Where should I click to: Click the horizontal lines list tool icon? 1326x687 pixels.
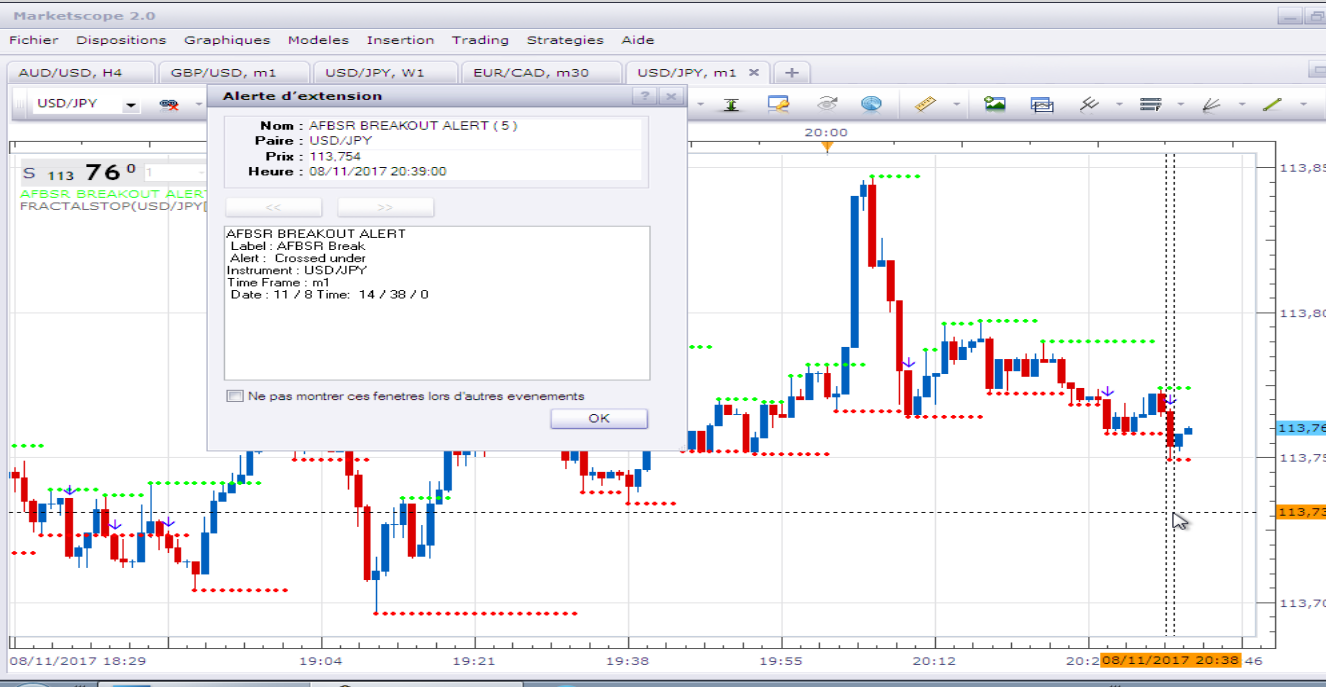point(1150,103)
